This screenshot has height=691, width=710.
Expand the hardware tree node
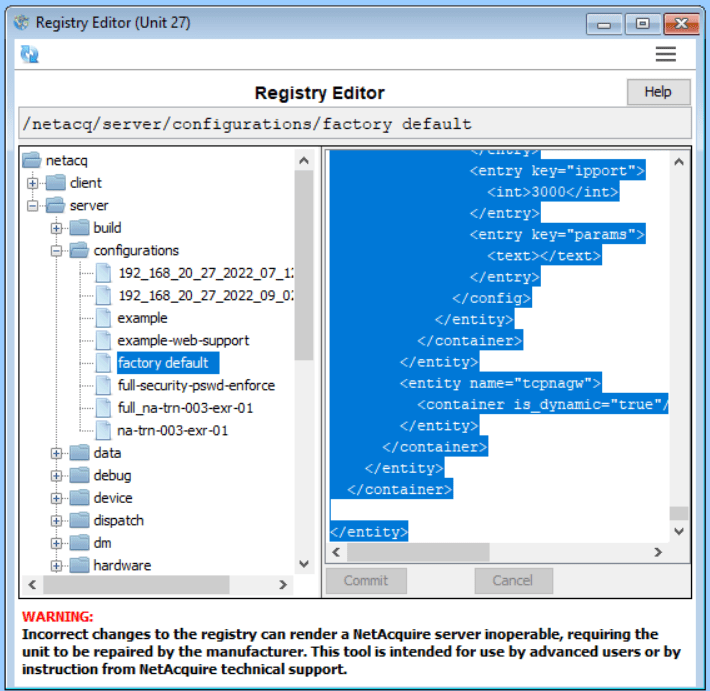(x=56, y=566)
